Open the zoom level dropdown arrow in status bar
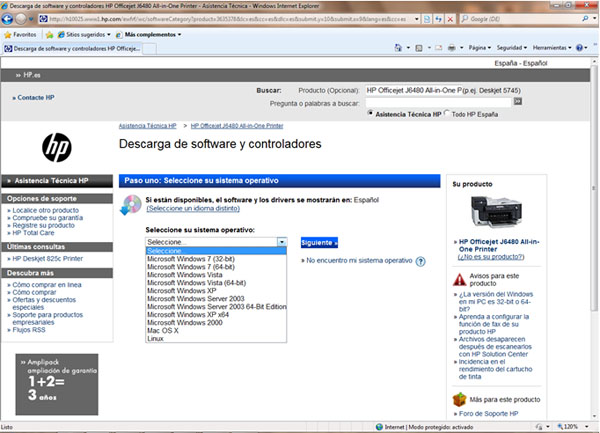Screen dimensions: 600x433 586,426
